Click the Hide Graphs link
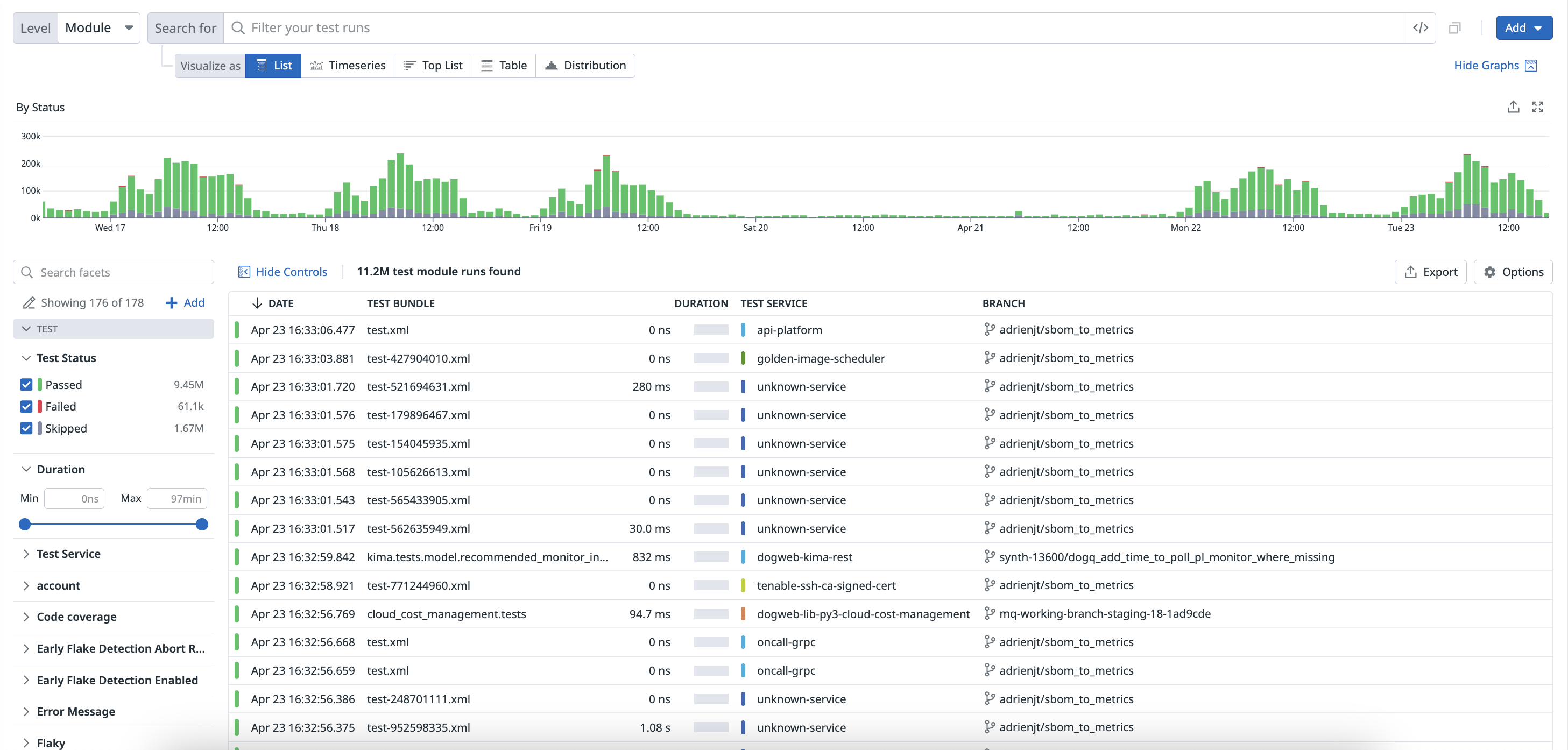The height and width of the screenshot is (750, 1568). [1486, 66]
